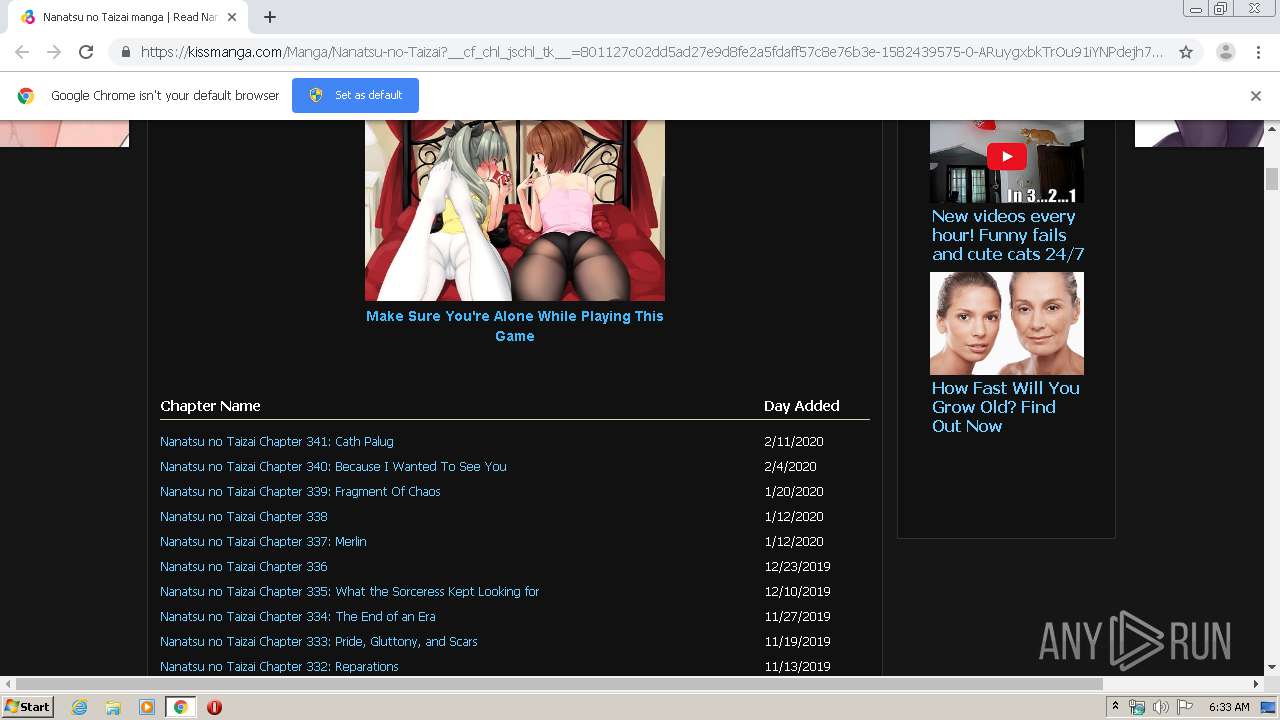The height and width of the screenshot is (720, 1280).
Task: Open Chapter 334: The End of an Era
Action: click(x=298, y=616)
